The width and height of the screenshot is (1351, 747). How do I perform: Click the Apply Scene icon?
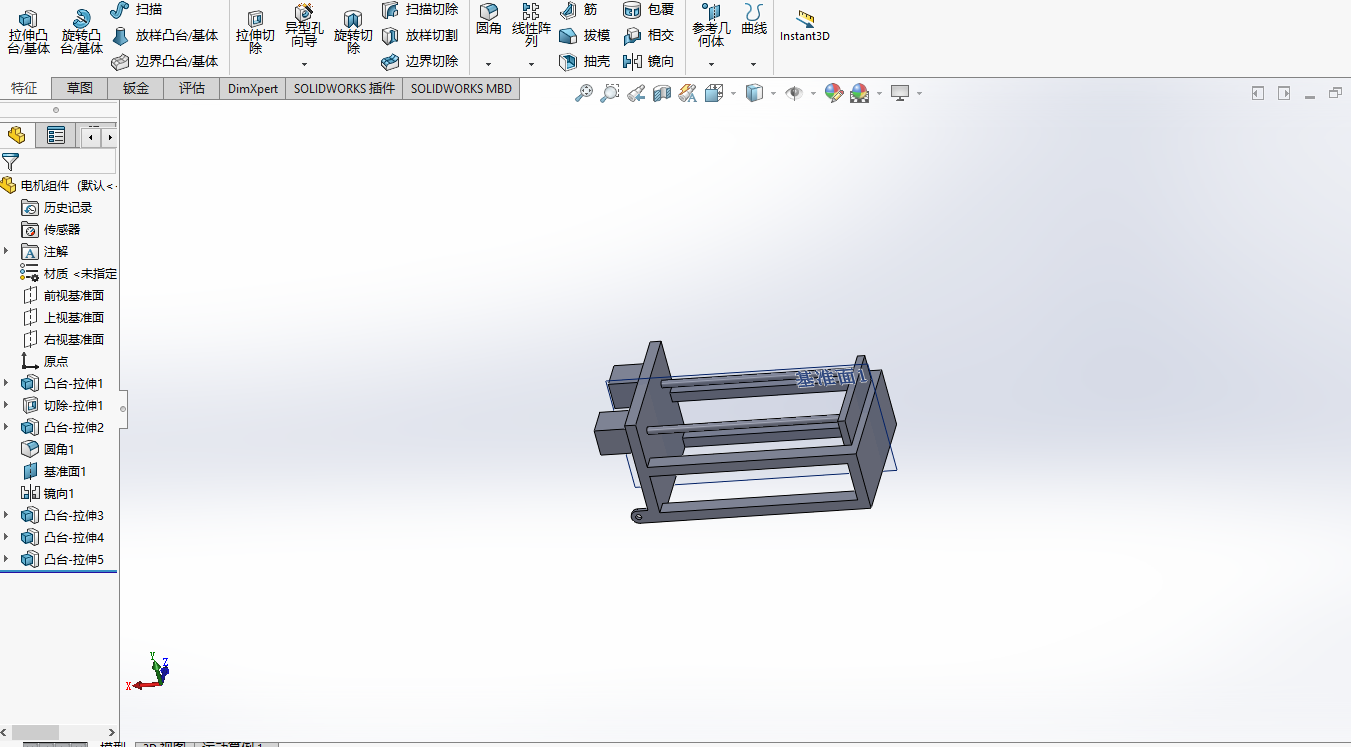(860, 93)
